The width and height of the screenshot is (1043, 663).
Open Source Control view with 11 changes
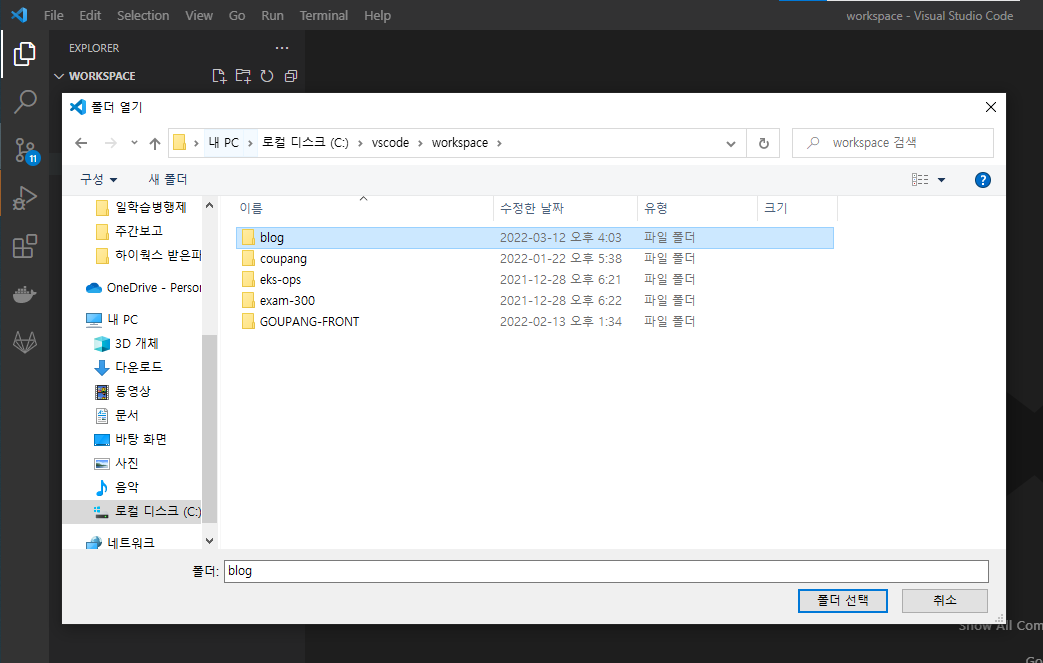click(26, 151)
